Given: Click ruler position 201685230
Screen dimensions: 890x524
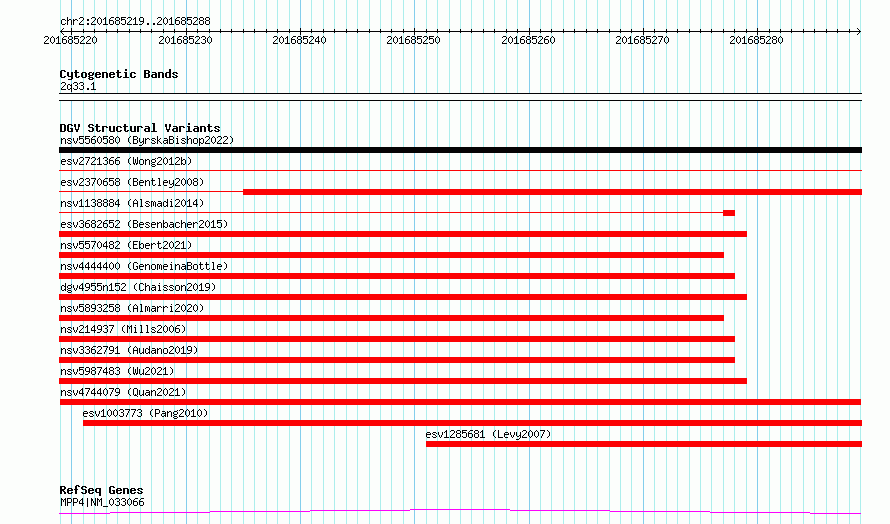Looking at the screenshot, I should point(185,40).
